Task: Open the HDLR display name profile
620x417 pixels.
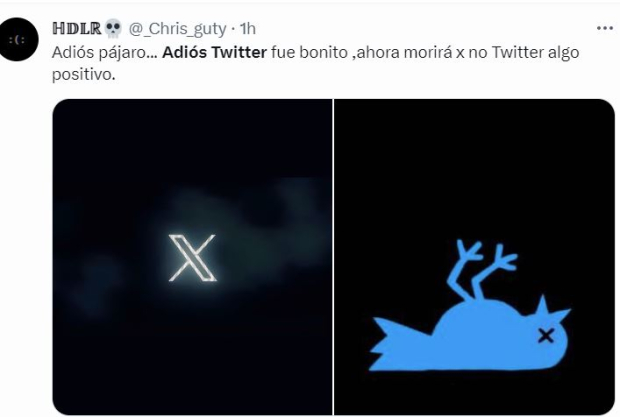Action: point(77,28)
